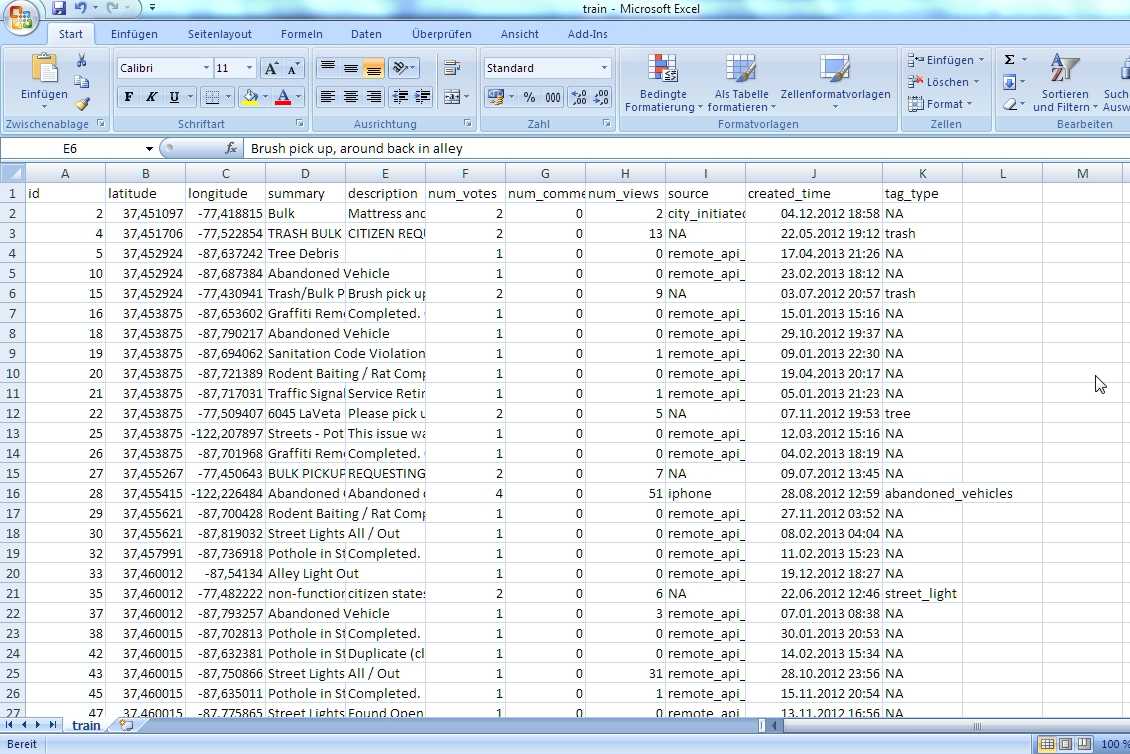Click the AutoSum sigma icon

coord(1010,60)
